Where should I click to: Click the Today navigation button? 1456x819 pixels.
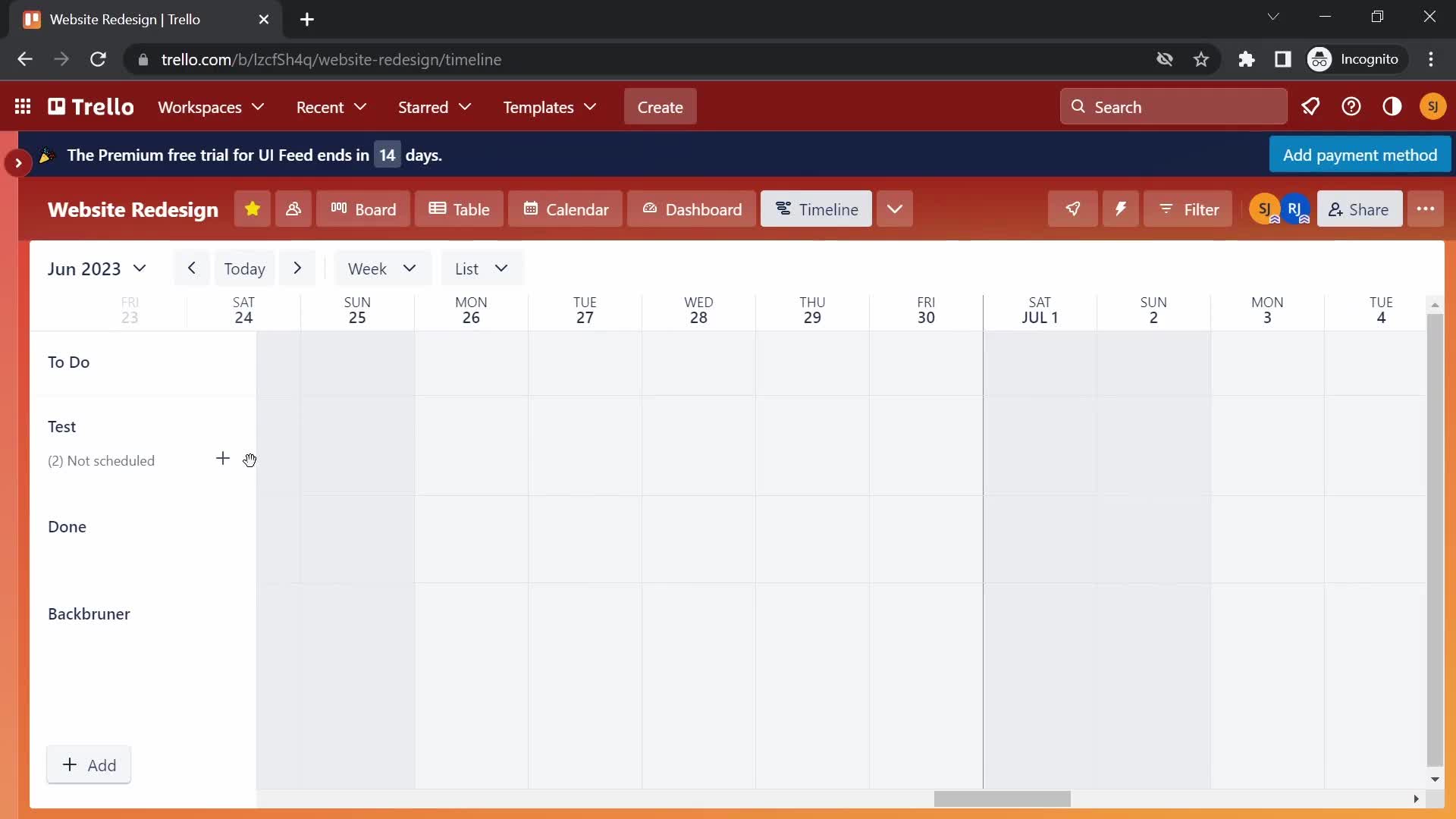pos(244,267)
